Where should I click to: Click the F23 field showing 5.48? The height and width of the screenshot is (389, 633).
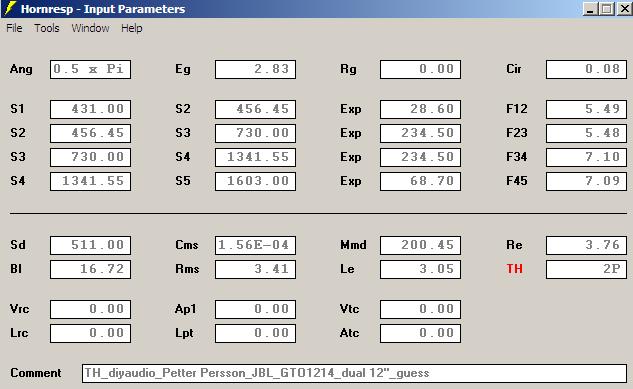[586, 133]
